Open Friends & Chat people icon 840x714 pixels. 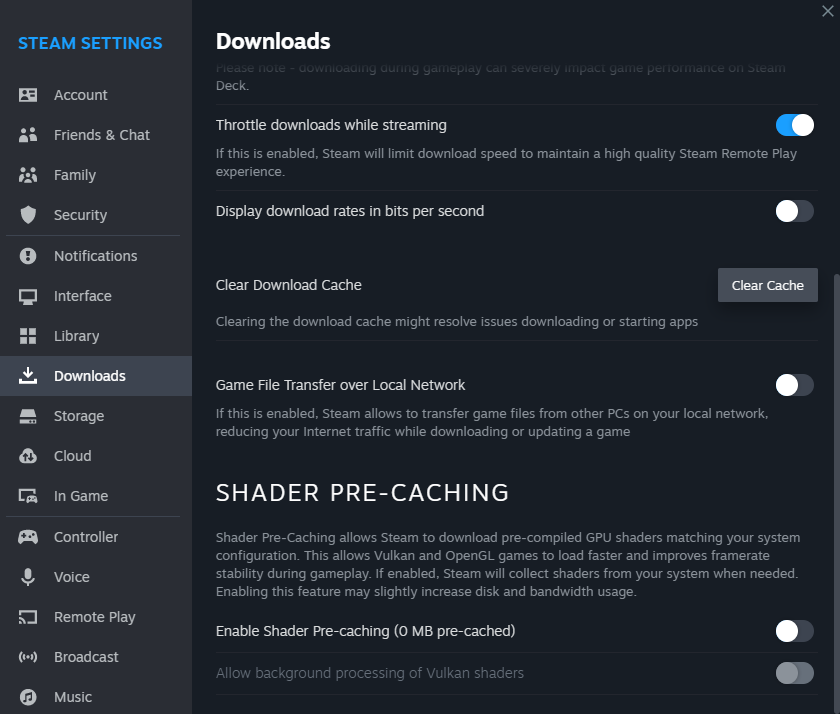coord(28,135)
